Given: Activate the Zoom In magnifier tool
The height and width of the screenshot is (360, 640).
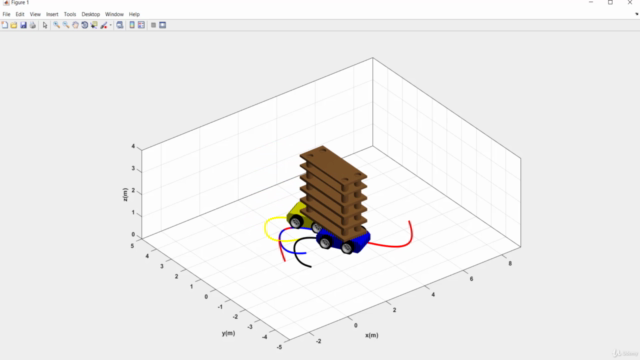Looking at the screenshot, I should click(x=56, y=25).
